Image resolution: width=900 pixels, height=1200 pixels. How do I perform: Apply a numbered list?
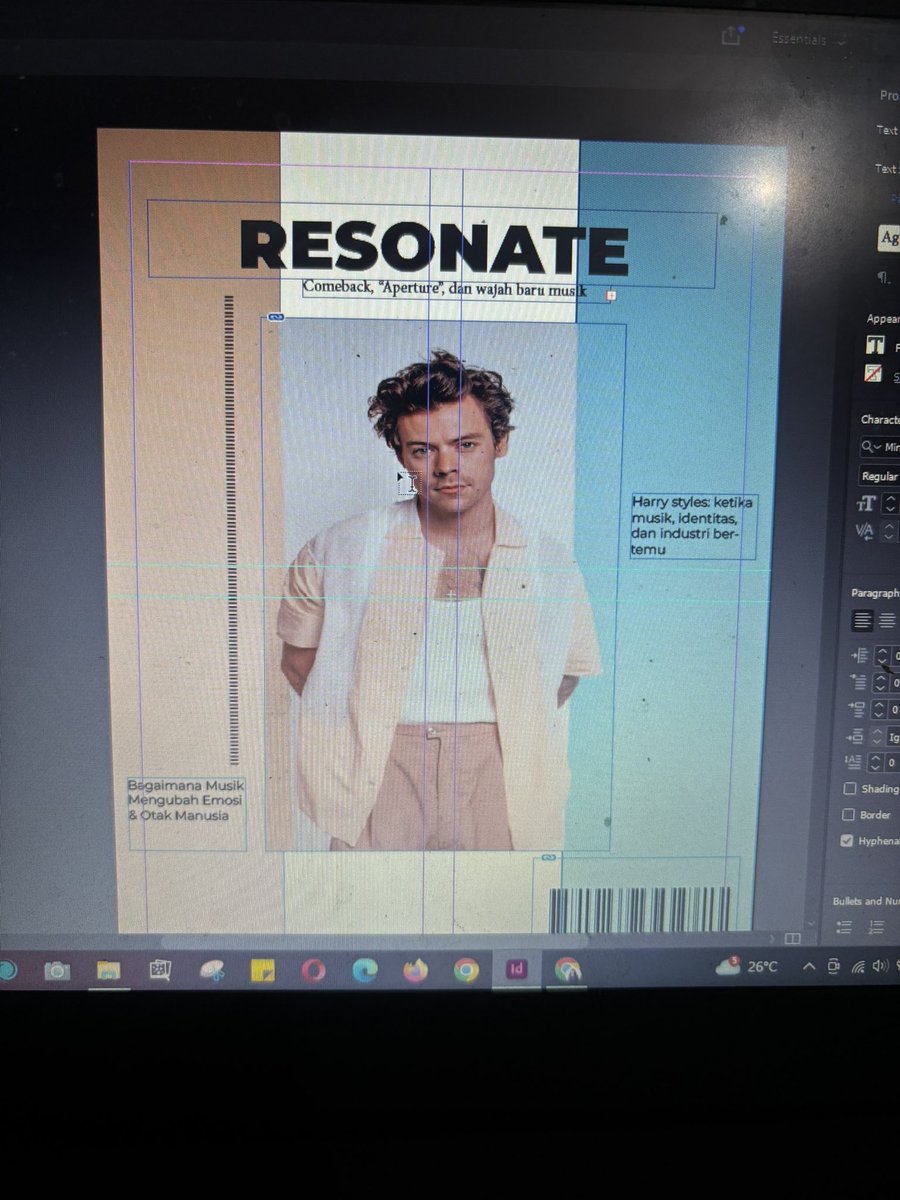(x=876, y=928)
